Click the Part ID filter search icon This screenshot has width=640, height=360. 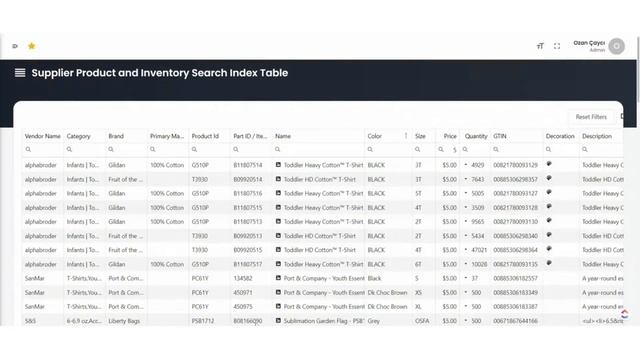[236, 149]
